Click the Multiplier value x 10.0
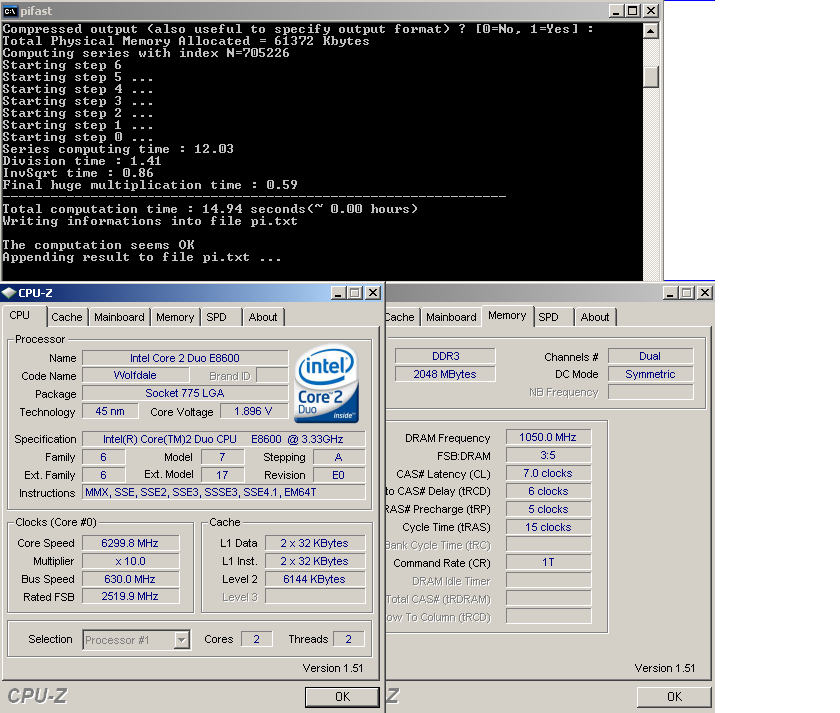The height and width of the screenshot is (713, 840). tap(130, 561)
